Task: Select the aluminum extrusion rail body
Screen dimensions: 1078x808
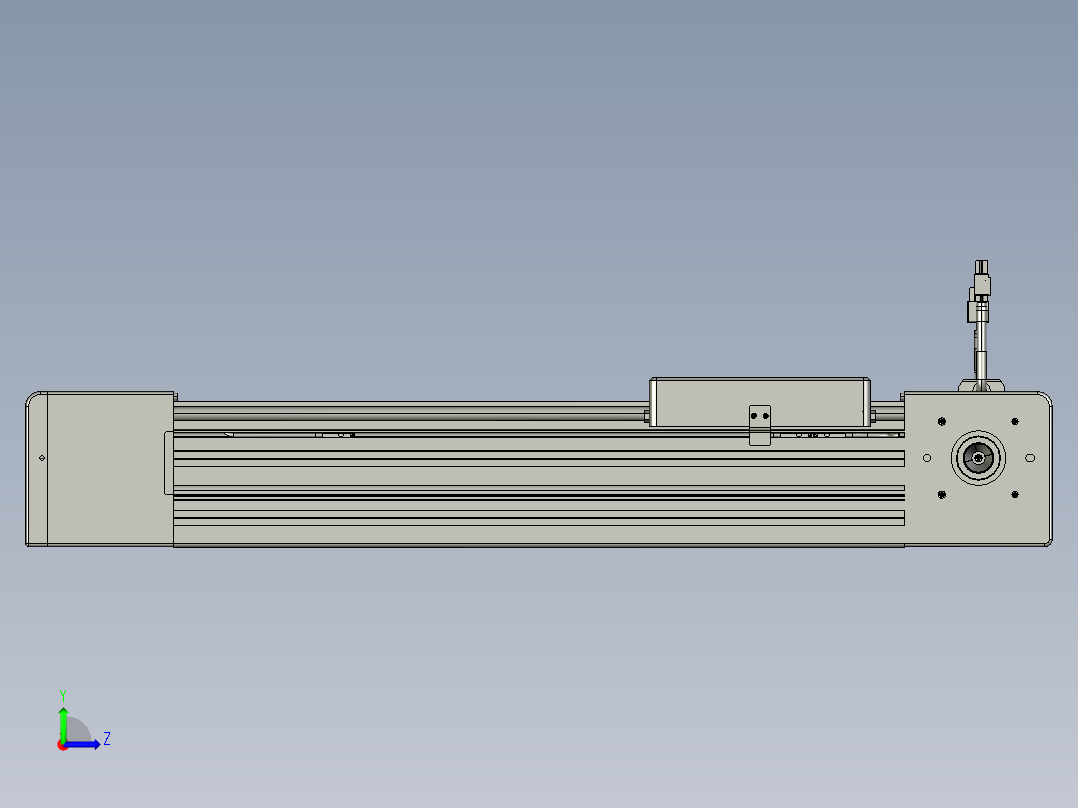Action: click(538, 474)
